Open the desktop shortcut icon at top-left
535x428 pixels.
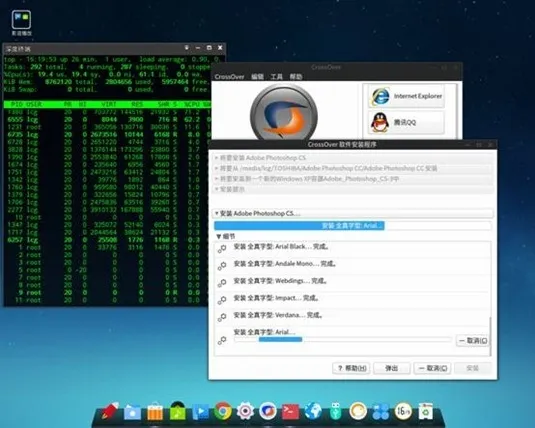[x=21, y=23]
